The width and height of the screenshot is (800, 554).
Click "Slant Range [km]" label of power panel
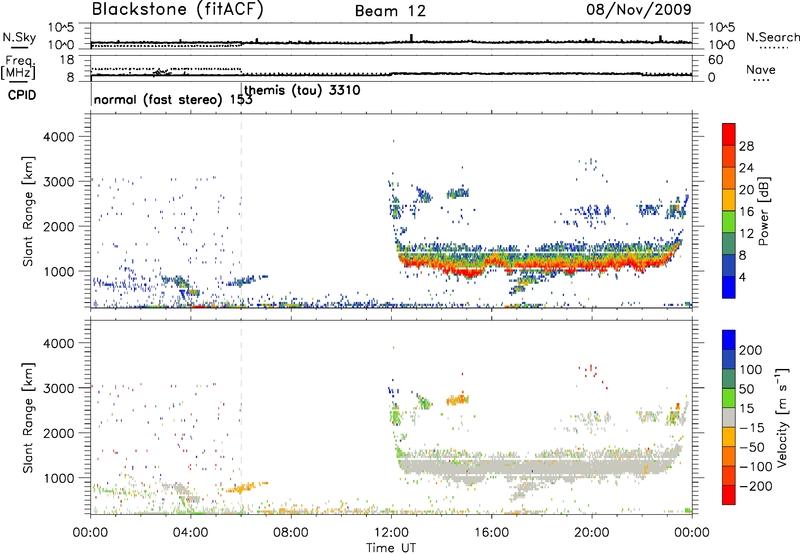click(x=28, y=211)
